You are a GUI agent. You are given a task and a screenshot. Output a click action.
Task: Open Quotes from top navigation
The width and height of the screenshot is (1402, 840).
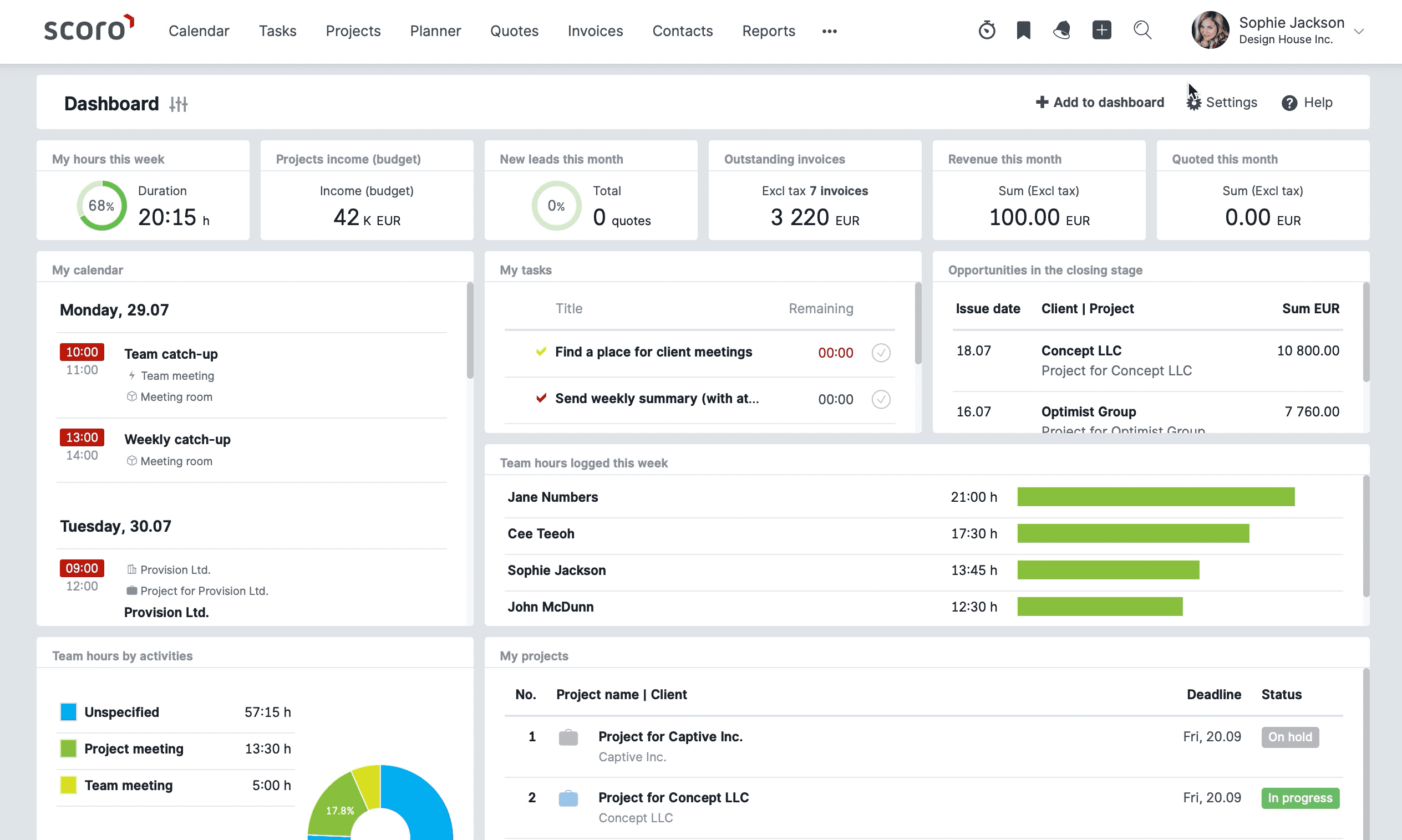[514, 30]
